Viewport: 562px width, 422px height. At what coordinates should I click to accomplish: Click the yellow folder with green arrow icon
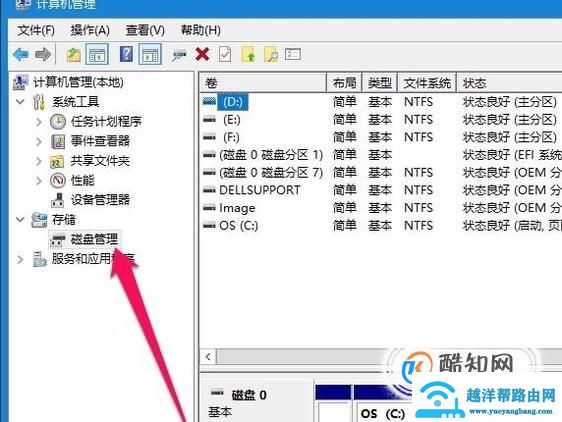click(x=248, y=55)
